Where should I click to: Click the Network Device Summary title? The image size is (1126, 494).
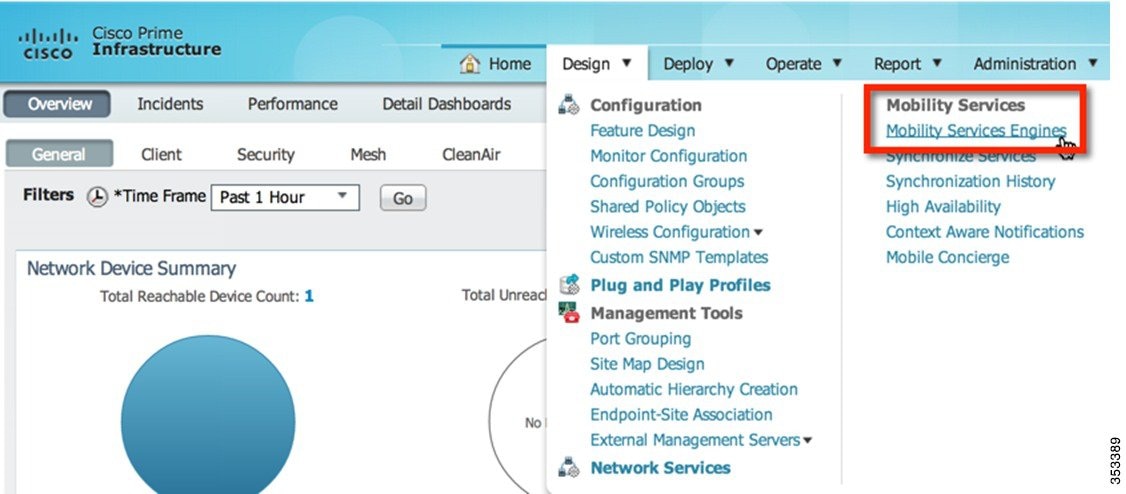[x=131, y=269]
